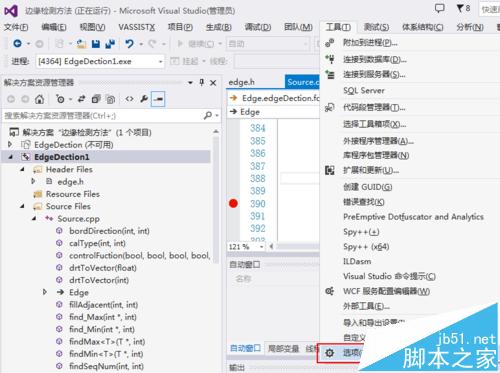Collapse the Header Files folder

point(22,169)
